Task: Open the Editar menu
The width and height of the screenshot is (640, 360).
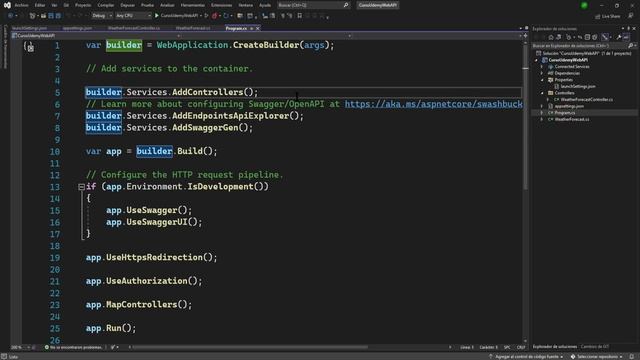Action: 40,5
